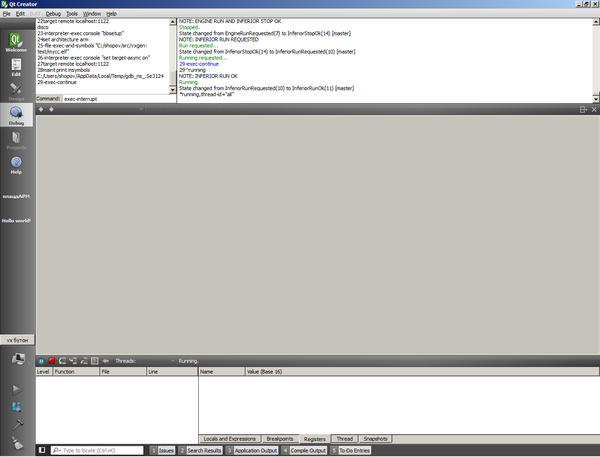Image resolution: width=600 pixels, height=458 pixels.
Task: Open the File menu
Action: pos(7,13)
